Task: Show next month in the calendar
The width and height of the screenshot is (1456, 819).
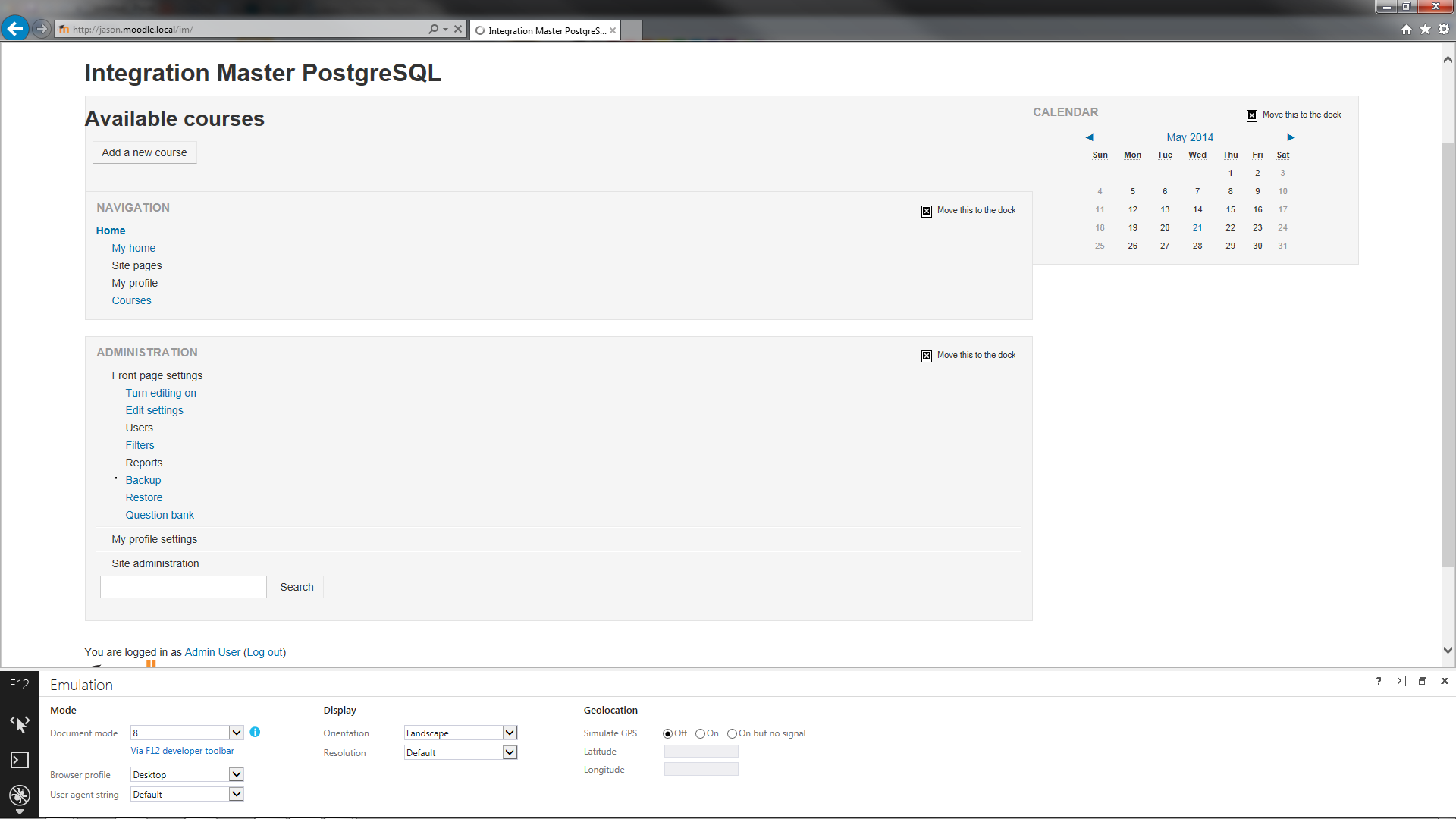Action: [1291, 137]
